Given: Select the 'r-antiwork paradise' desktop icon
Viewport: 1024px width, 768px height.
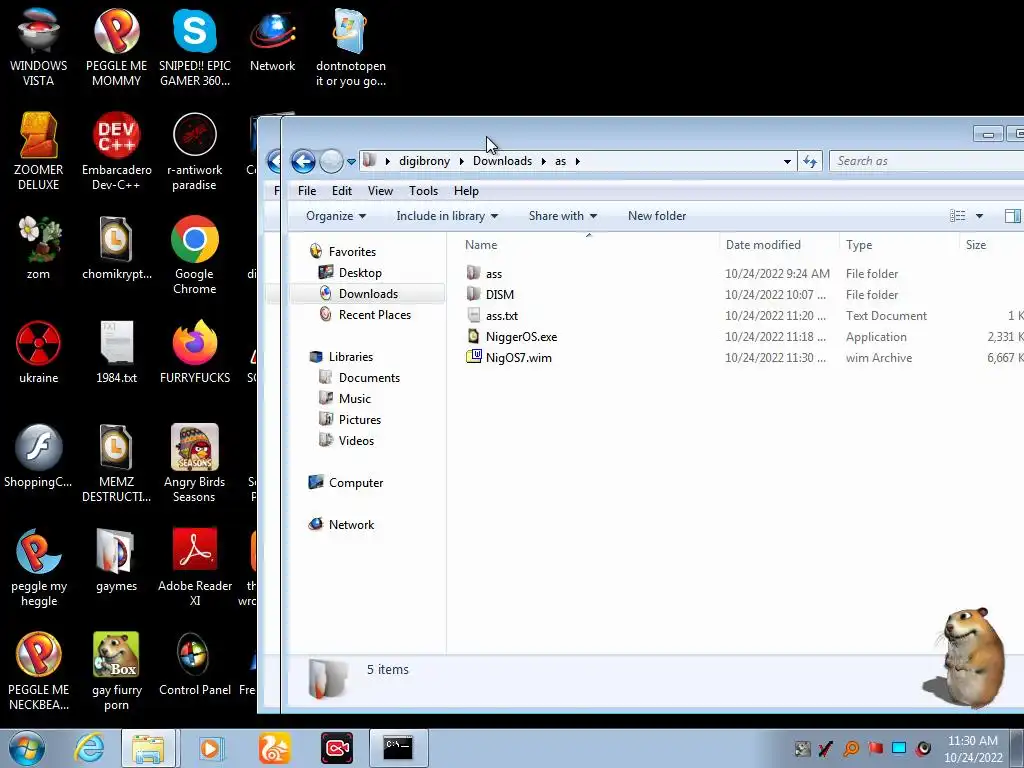Looking at the screenshot, I should click(x=195, y=152).
